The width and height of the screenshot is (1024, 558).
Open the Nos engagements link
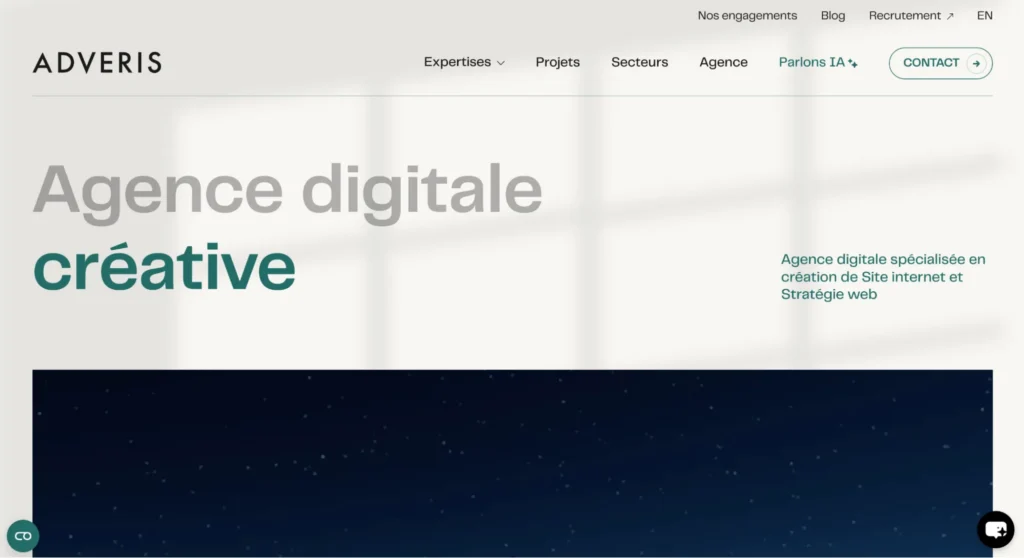[747, 16]
